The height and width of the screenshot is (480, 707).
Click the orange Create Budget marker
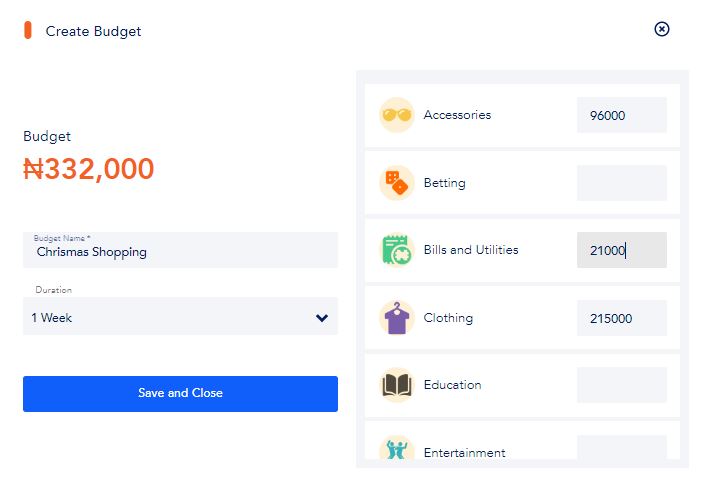tap(28, 31)
